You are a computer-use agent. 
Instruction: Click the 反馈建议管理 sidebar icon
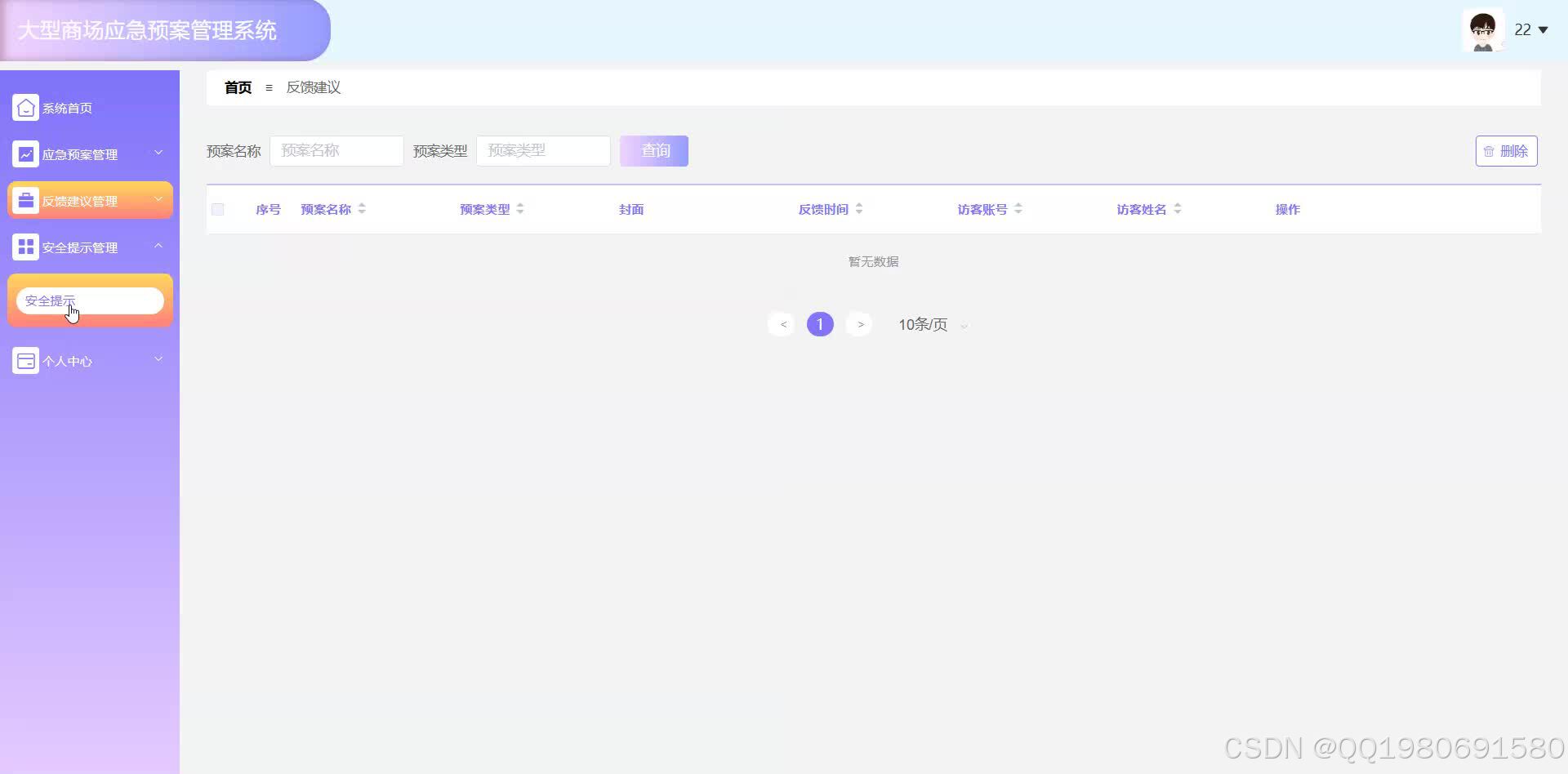point(24,199)
